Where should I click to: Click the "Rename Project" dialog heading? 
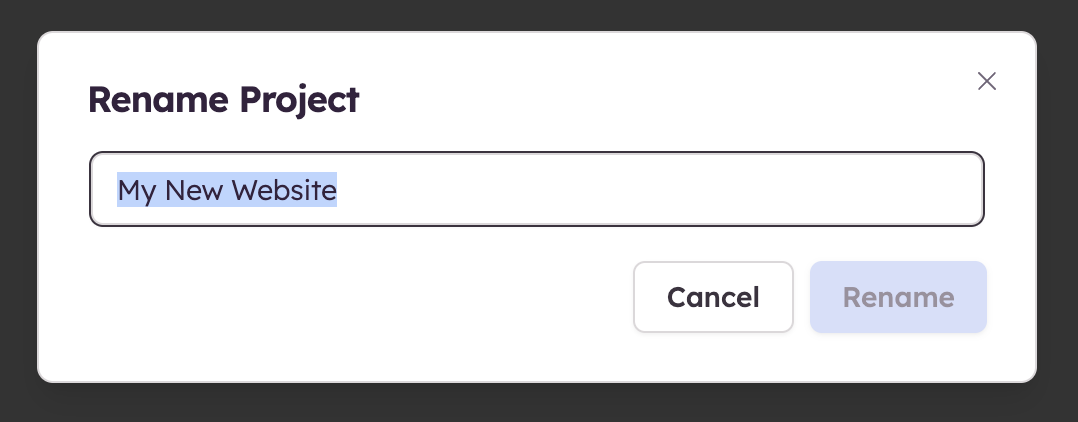[223, 100]
